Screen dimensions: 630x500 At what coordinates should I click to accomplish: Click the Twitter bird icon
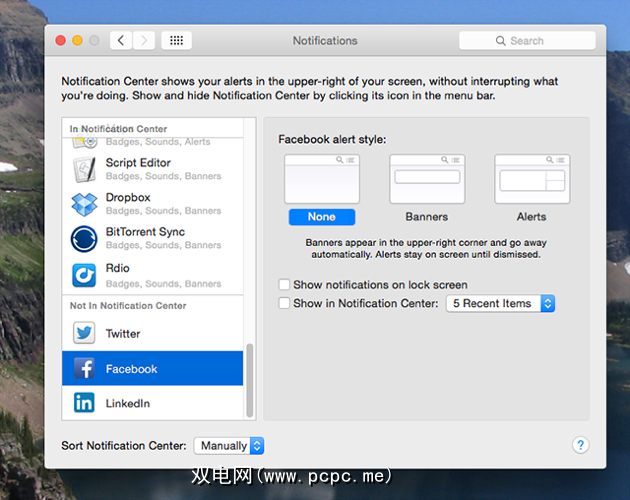(x=84, y=333)
